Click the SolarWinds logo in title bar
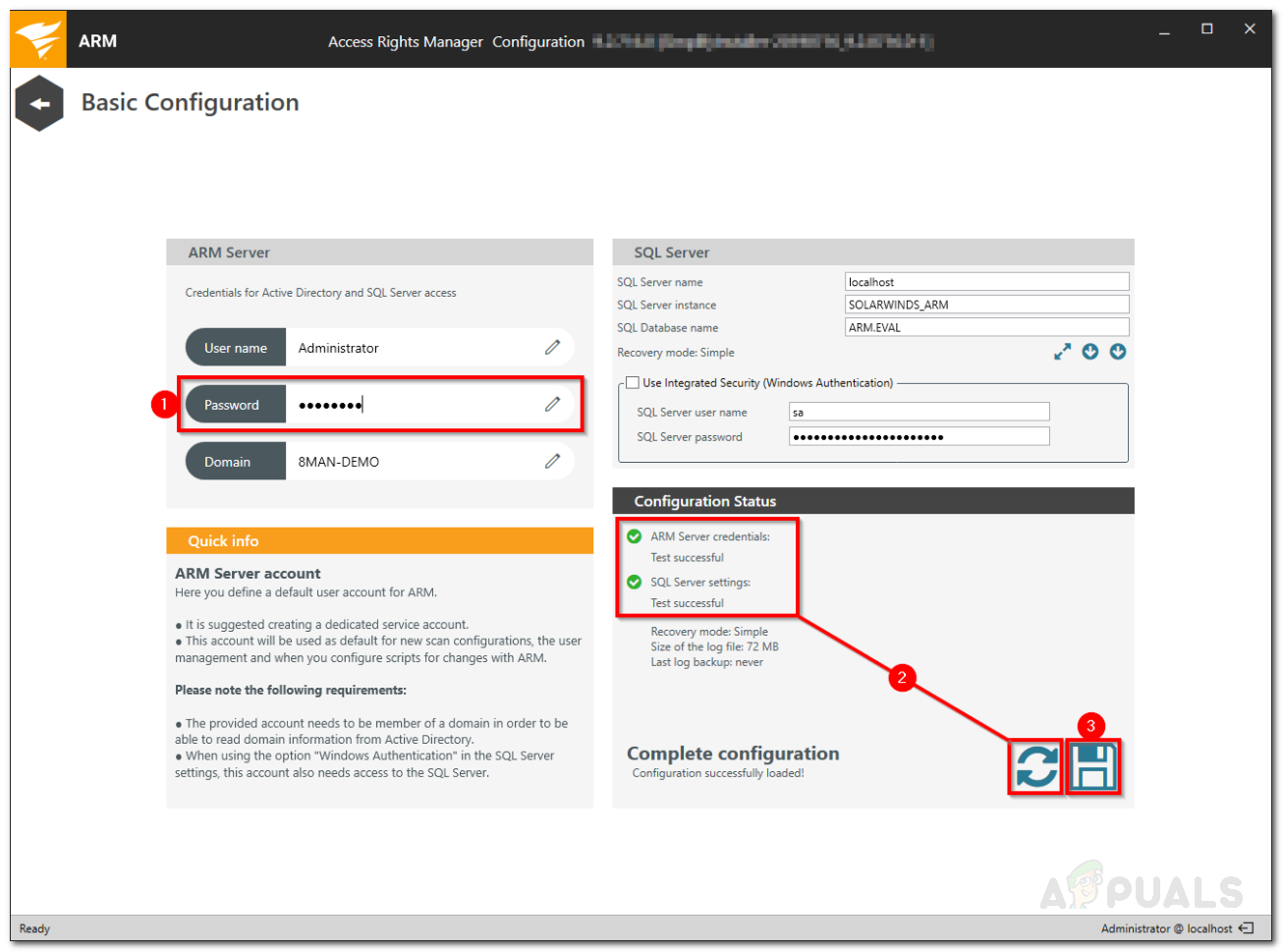1283x952 pixels. coord(38,40)
